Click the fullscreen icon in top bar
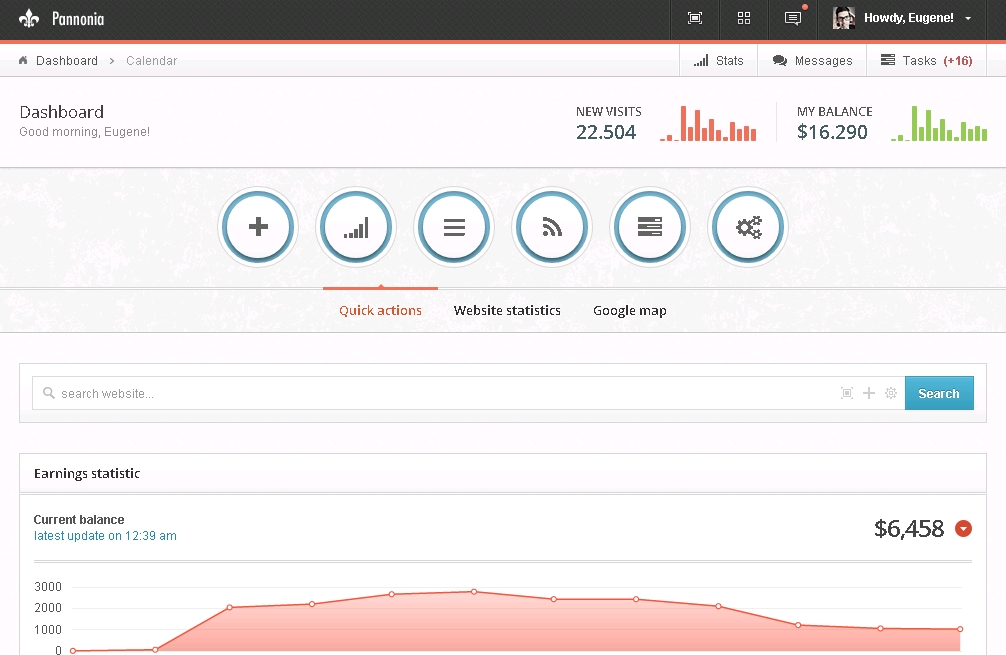The width and height of the screenshot is (1006, 655). tap(695, 18)
